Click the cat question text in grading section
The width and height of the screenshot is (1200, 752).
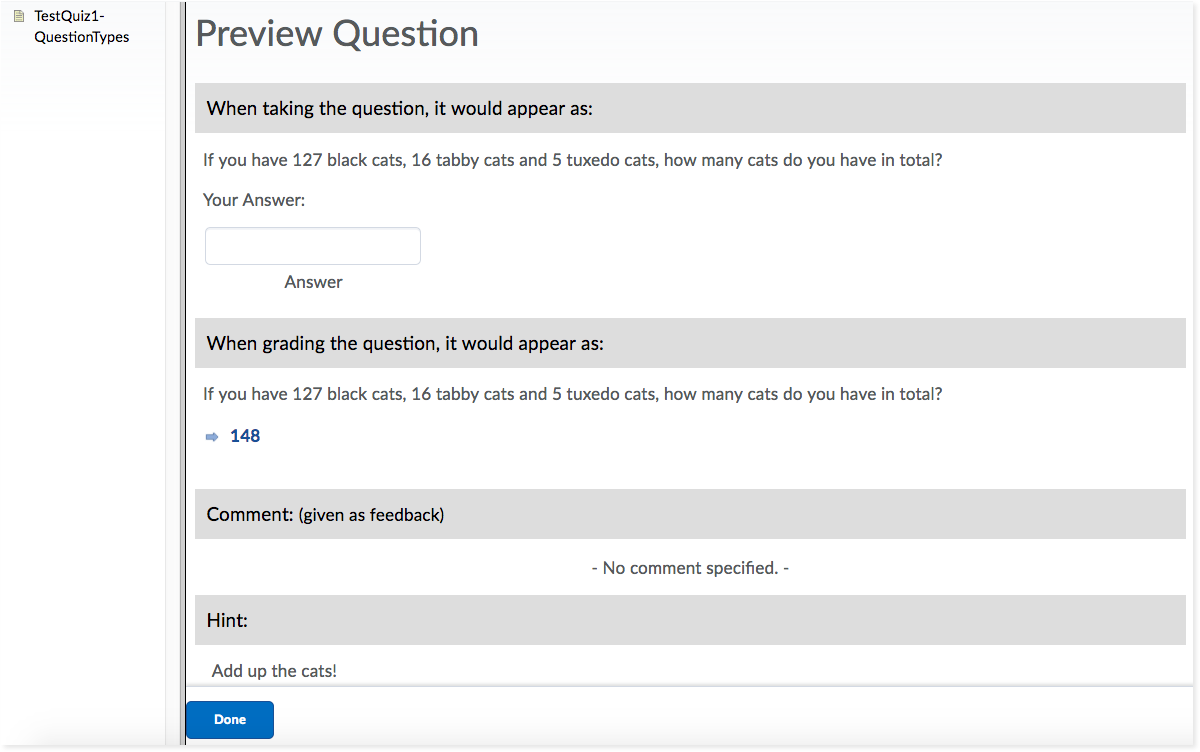[x=572, y=394]
